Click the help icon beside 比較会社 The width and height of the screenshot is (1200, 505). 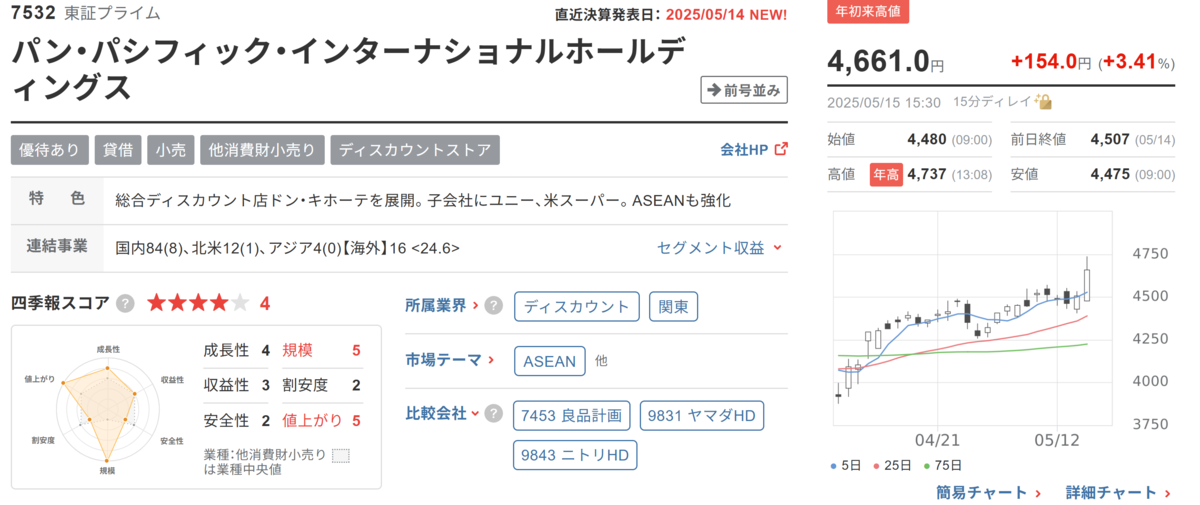[x=493, y=413]
